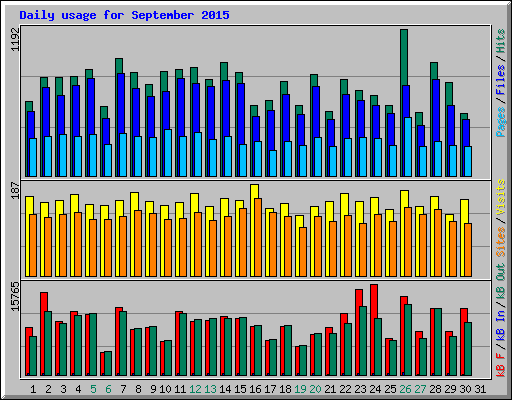Screen dimensions: 512x400
Task: Click the dark blue Files bar for day 28
Action: tap(436, 110)
